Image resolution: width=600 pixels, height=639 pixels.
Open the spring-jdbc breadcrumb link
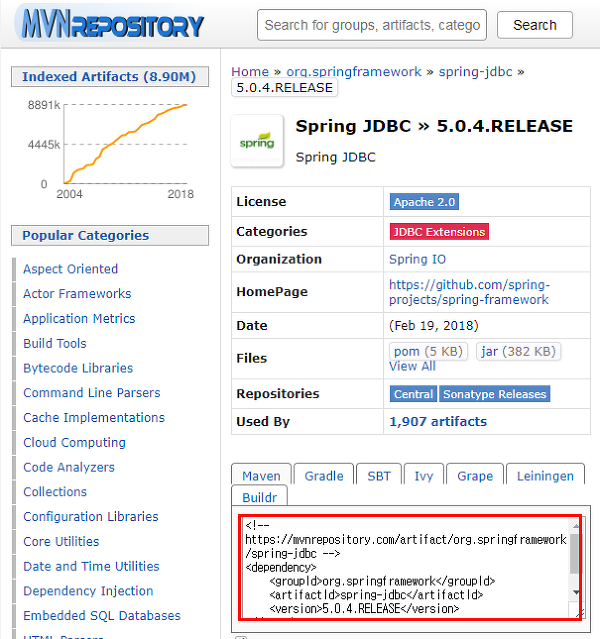pyautogui.click(x=475, y=72)
